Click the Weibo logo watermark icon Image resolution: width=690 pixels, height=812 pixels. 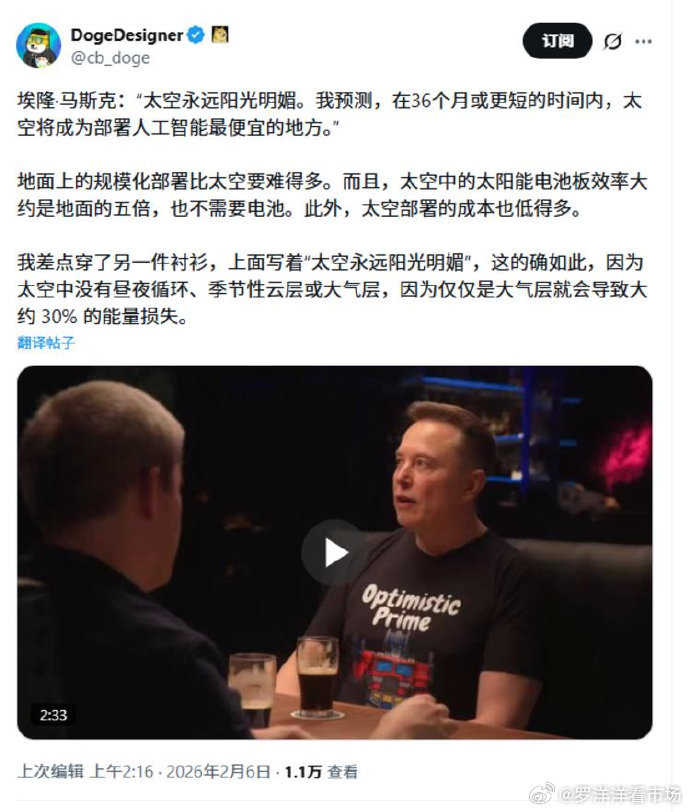(x=542, y=793)
